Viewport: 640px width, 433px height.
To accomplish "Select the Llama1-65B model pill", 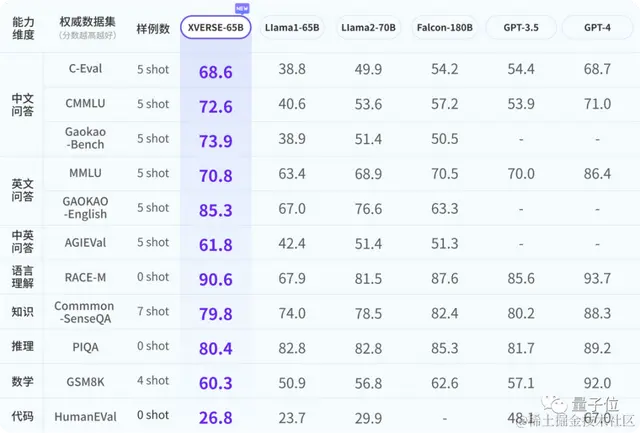I will coord(292,27).
